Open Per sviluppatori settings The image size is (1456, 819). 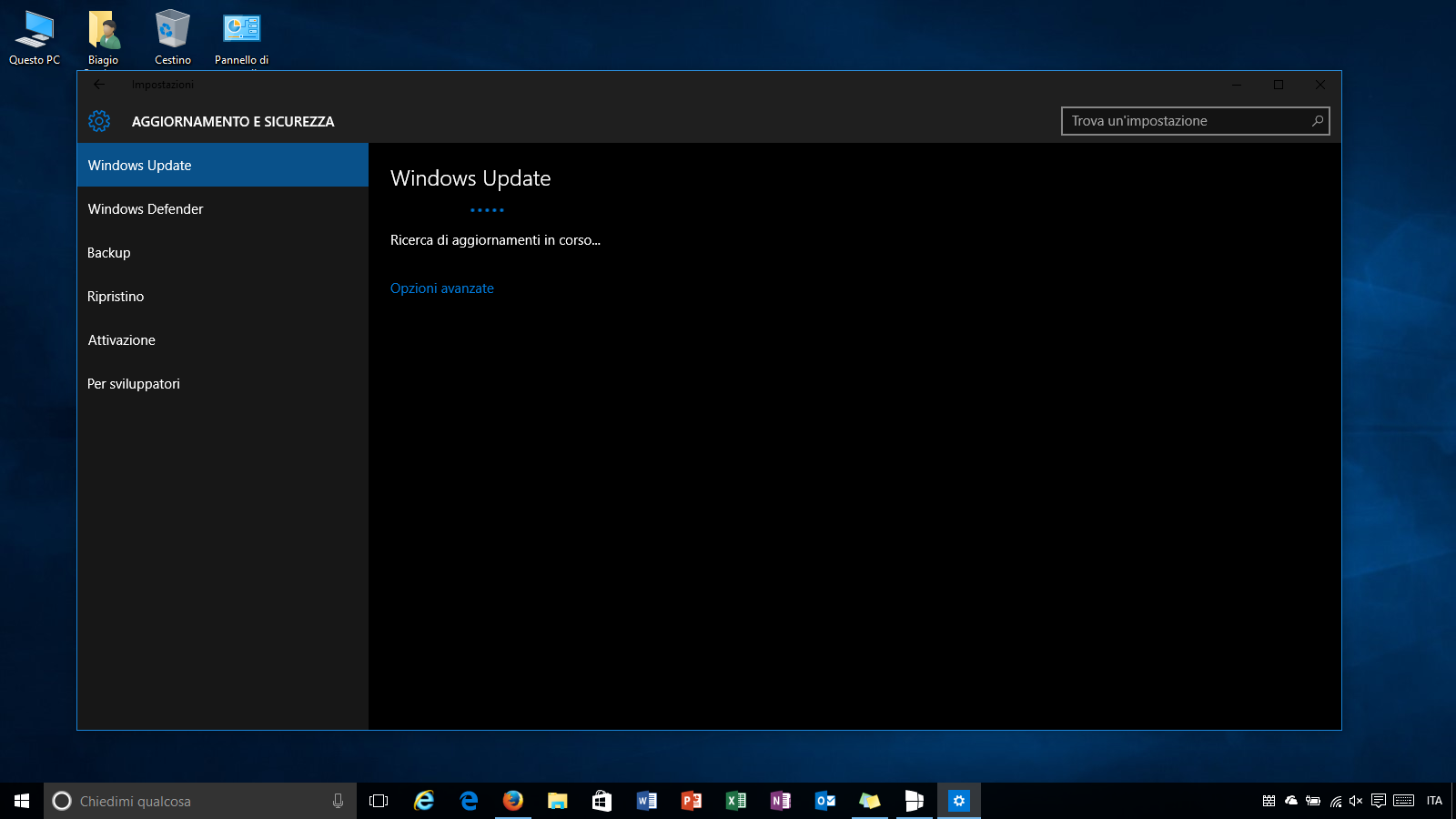click(223, 383)
